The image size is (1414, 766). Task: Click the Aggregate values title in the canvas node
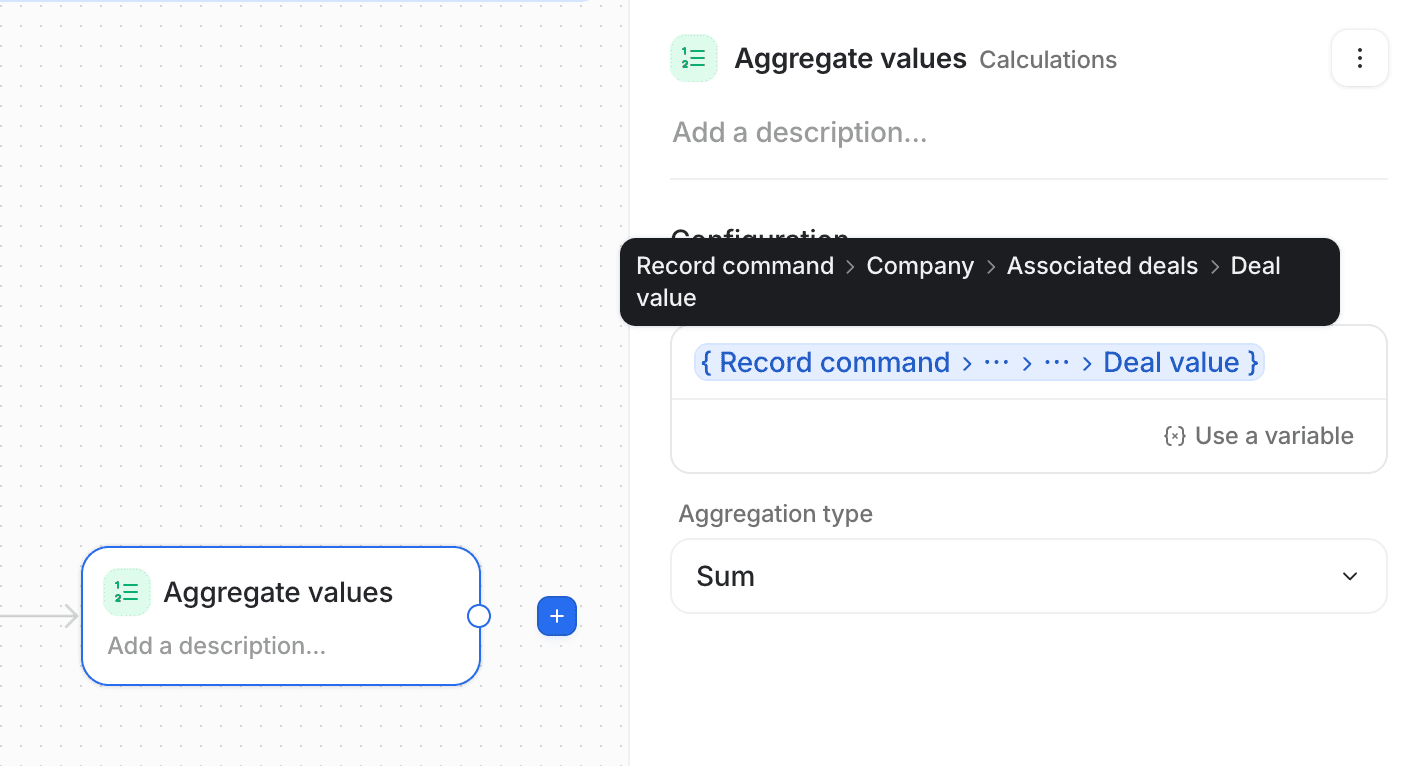click(278, 593)
